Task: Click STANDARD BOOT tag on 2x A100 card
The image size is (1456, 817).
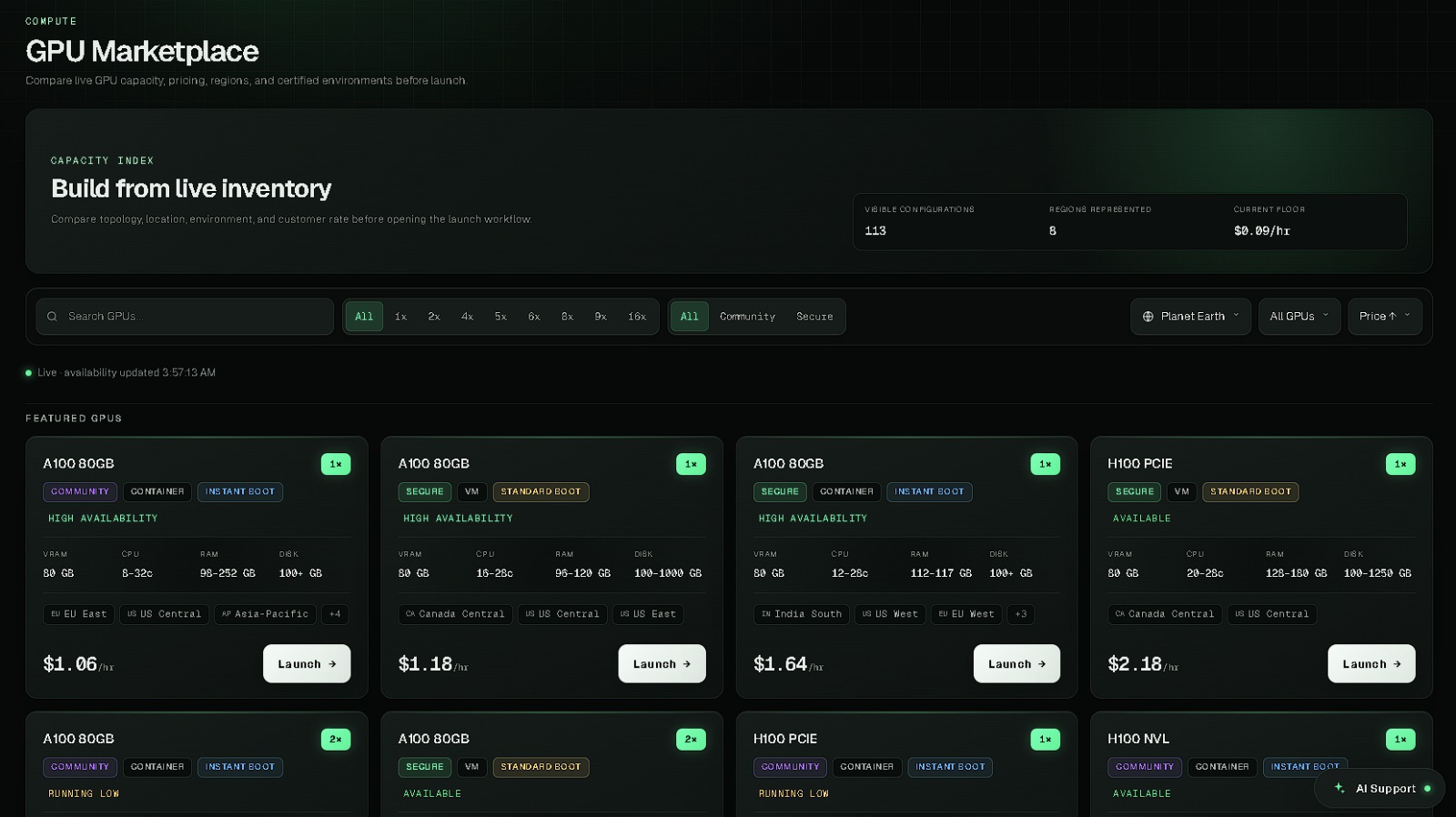Action: (541, 767)
